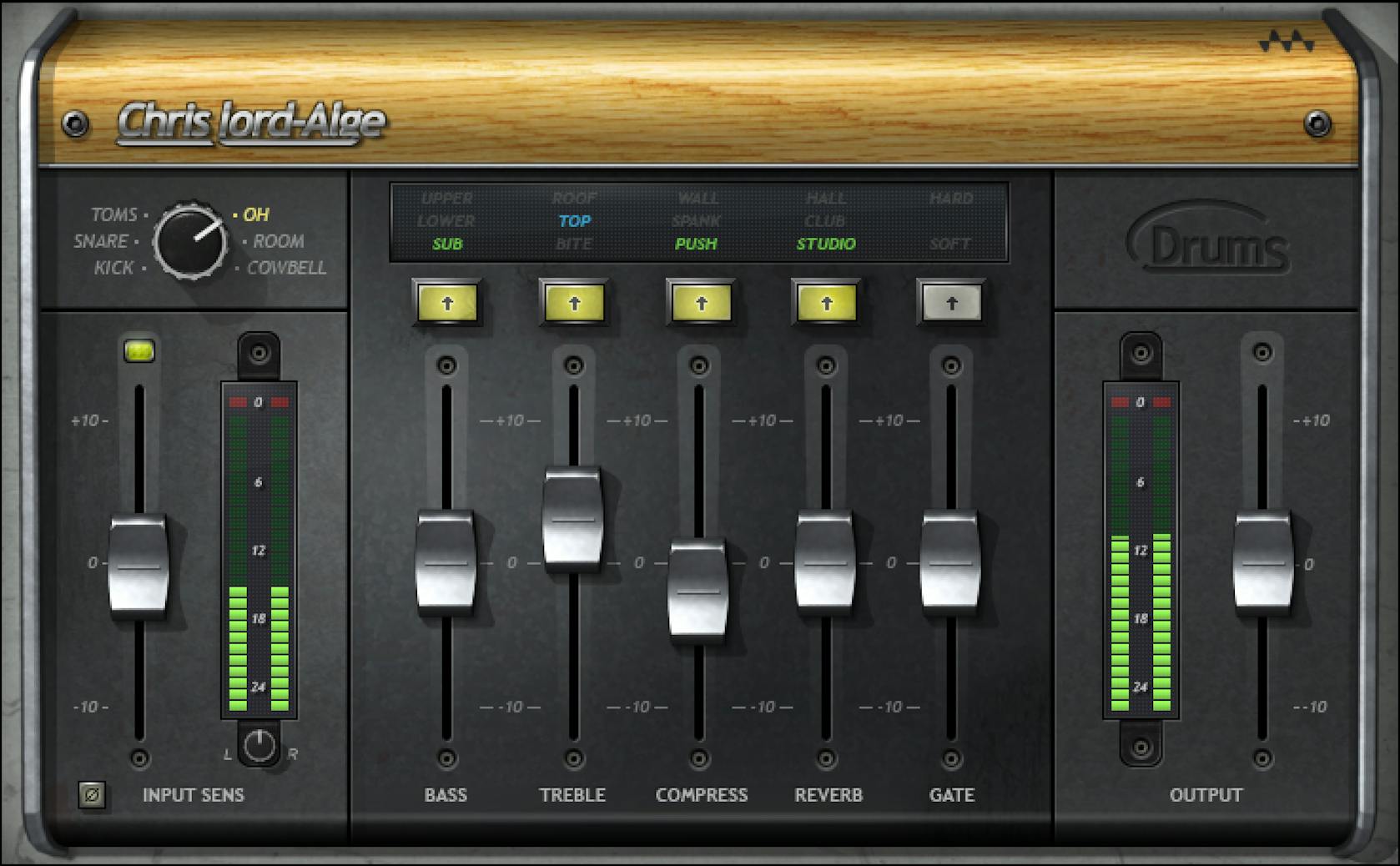Click the up-arrow icon above the Bass fader
The height and width of the screenshot is (866, 1400).
click(x=447, y=304)
